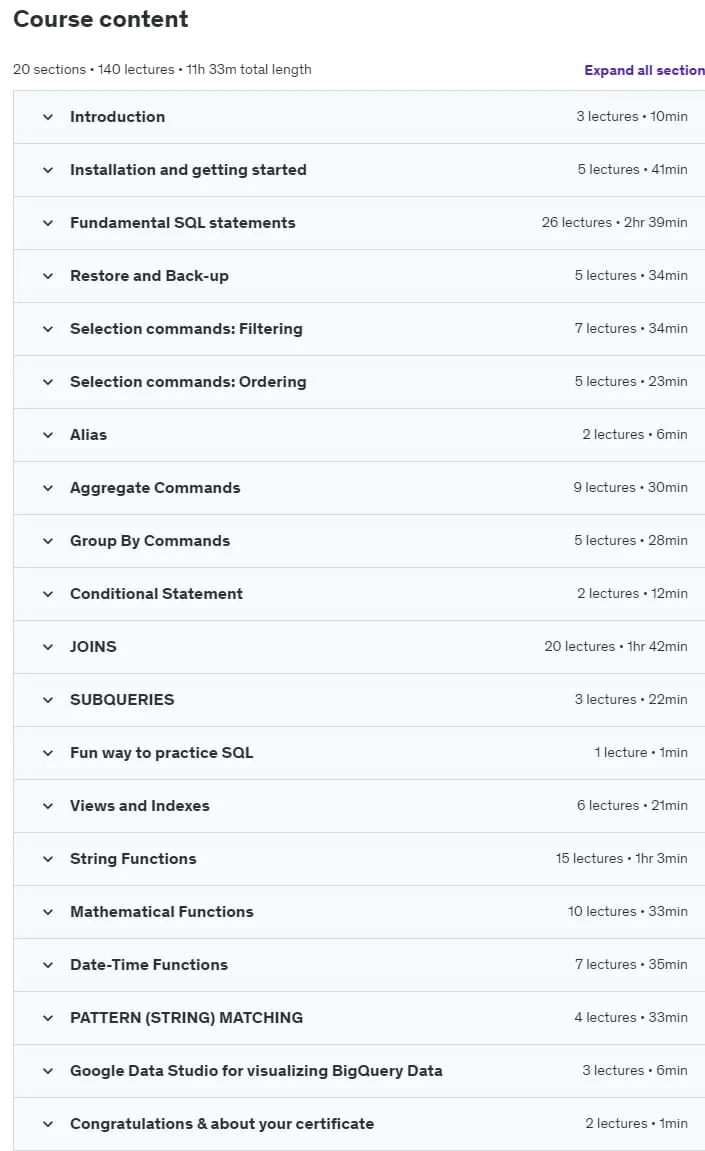
Task: Expand the JOINS section
Action: (359, 647)
